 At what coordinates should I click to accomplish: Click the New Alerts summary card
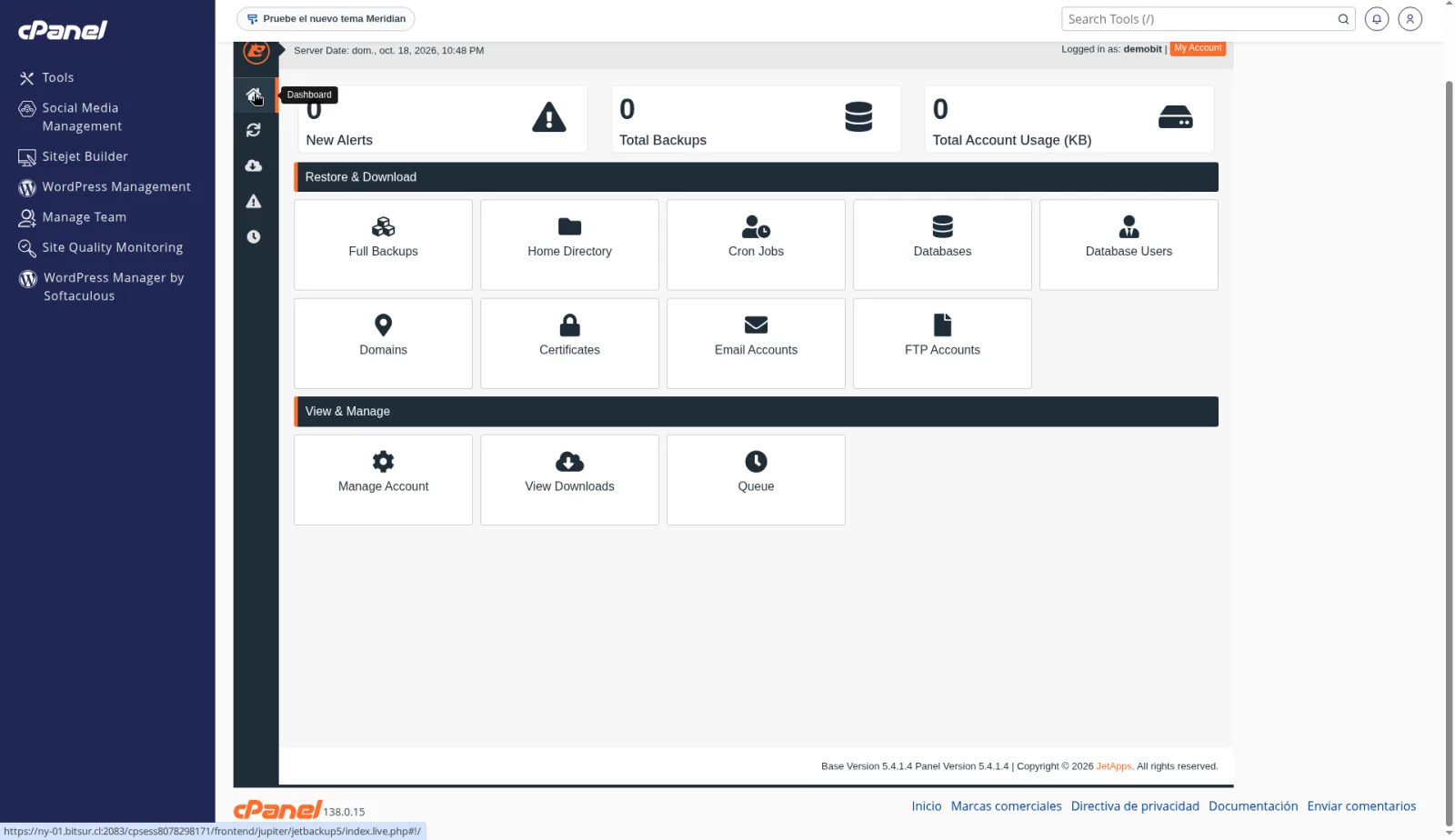443,119
